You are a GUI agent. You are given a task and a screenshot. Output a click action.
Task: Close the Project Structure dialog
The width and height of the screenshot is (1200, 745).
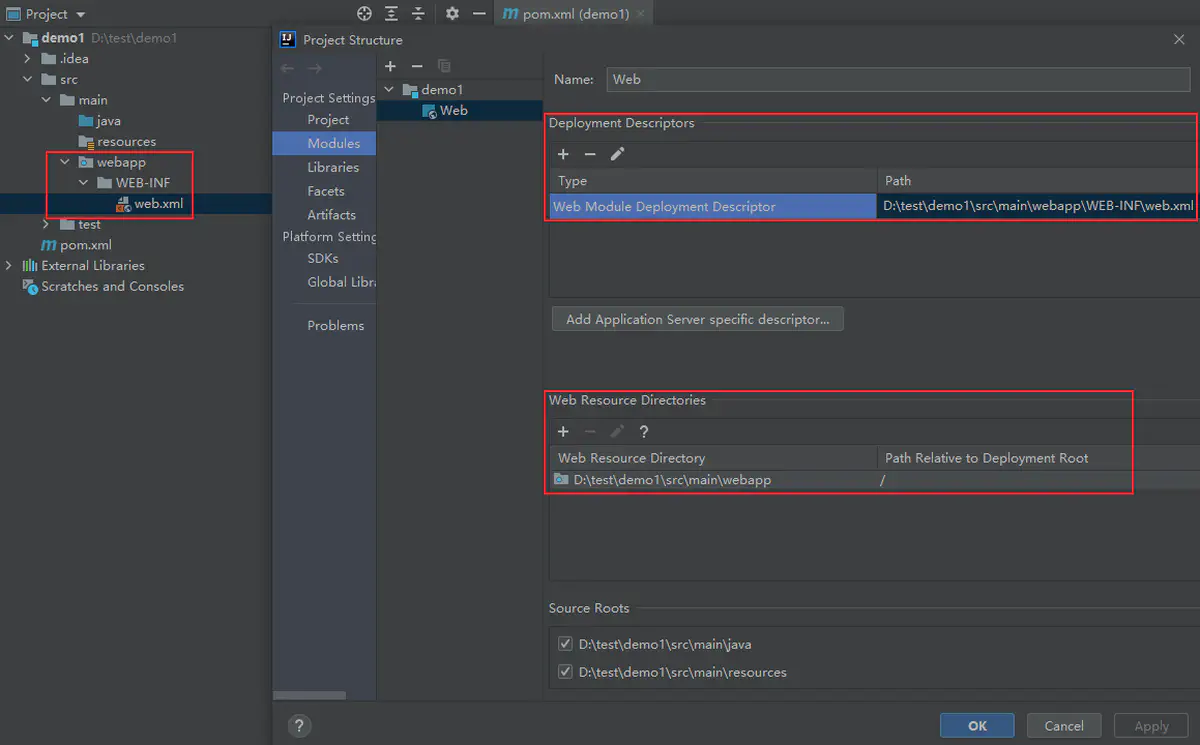coord(1178,39)
